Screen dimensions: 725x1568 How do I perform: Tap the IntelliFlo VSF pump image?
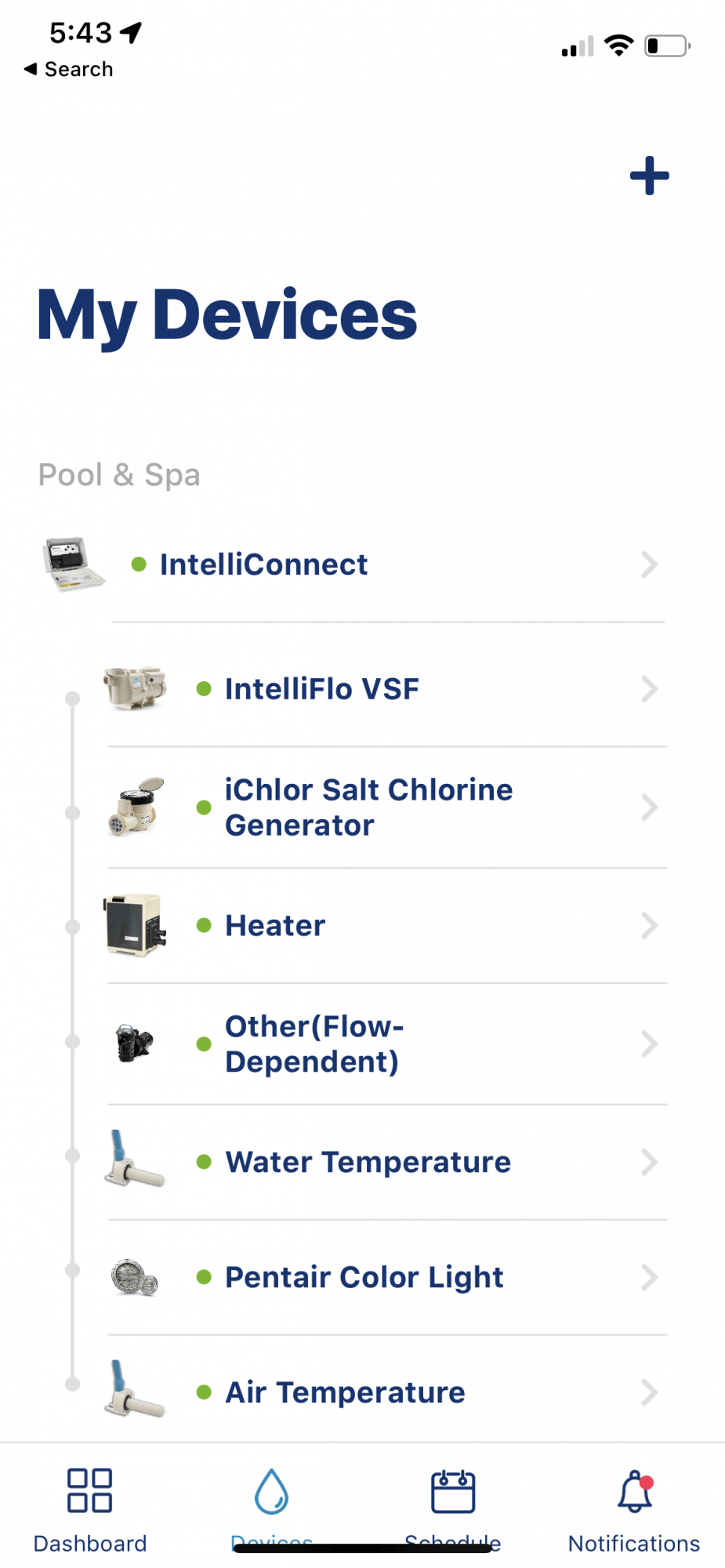(135, 688)
